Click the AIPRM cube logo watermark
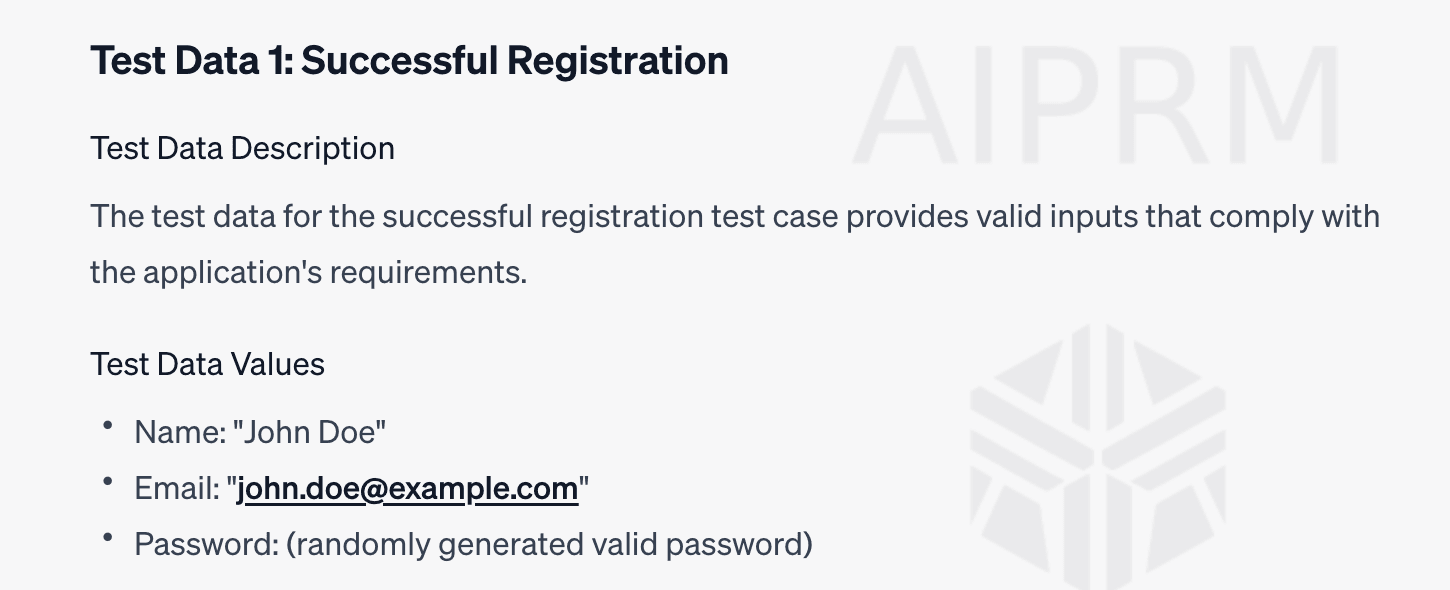The image size is (1450, 590). click(1097, 455)
